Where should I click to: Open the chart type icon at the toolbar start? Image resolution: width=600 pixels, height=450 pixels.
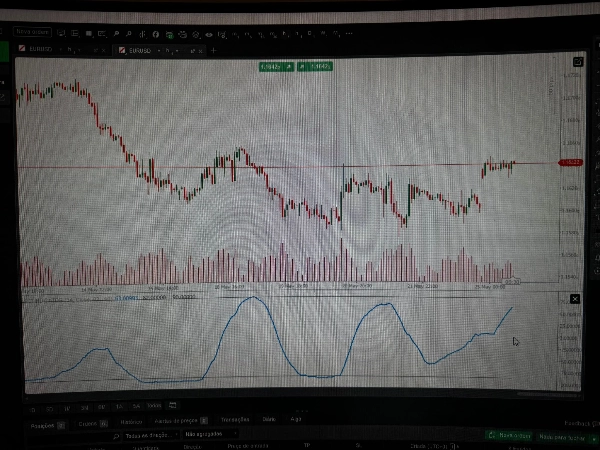[x=61, y=33]
